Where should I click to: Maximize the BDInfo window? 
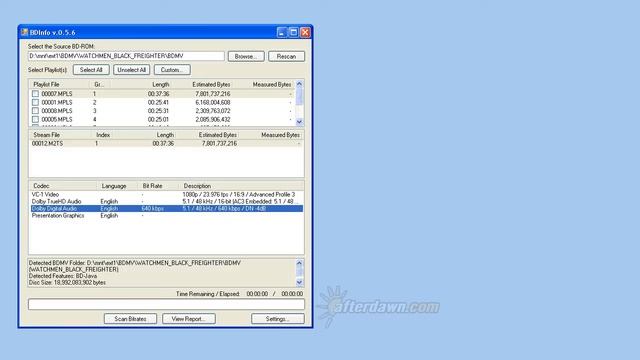tap(293, 32)
